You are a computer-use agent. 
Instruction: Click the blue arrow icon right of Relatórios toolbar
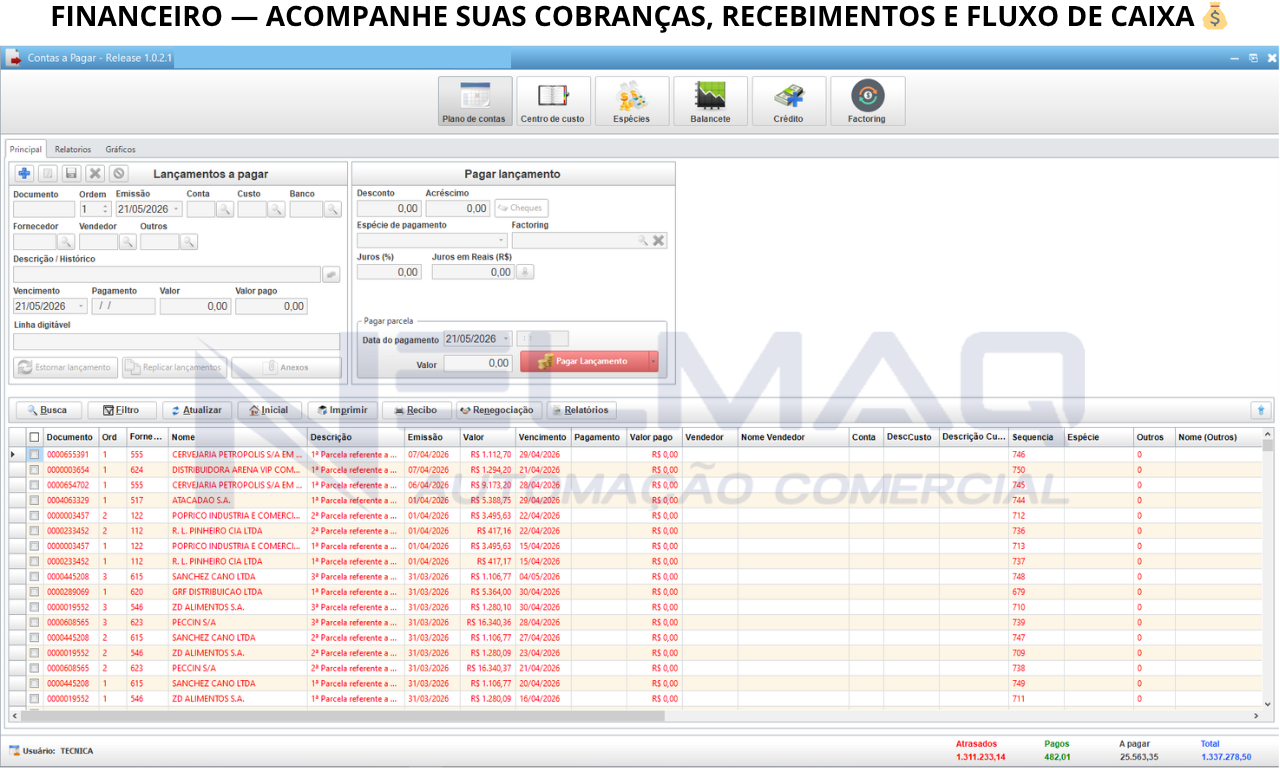pos(1261,410)
